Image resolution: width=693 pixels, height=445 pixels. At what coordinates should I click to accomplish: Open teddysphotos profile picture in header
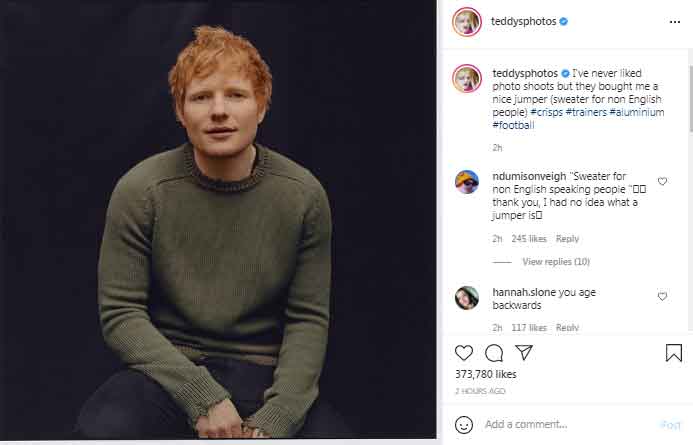click(467, 22)
